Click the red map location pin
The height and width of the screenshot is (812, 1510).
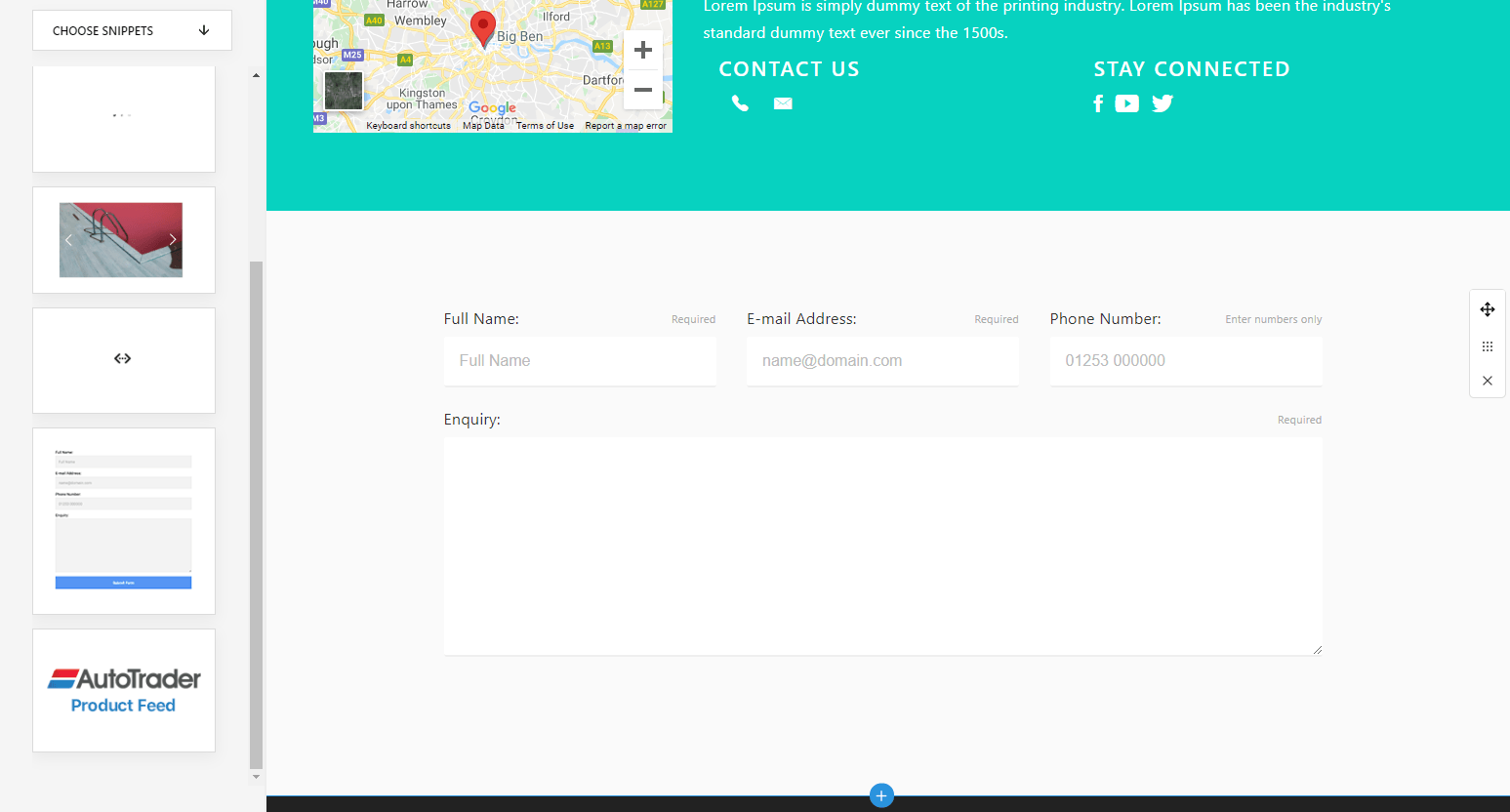pyautogui.click(x=483, y=29)
